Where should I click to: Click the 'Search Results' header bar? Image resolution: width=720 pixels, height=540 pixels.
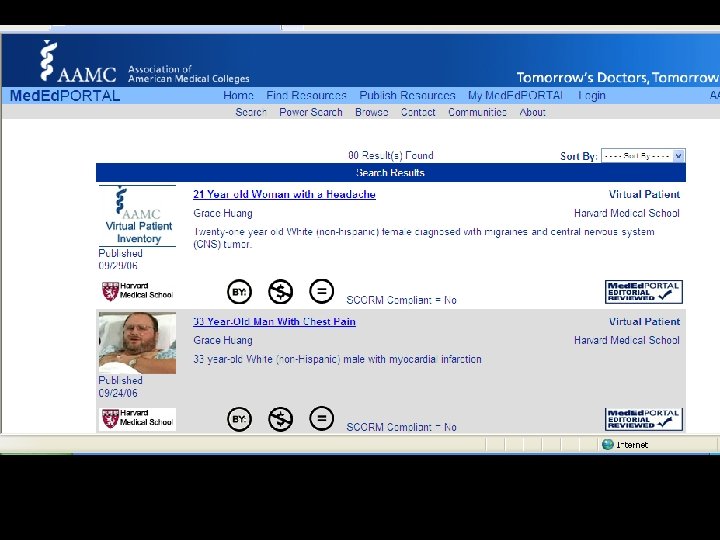[391, 173]
